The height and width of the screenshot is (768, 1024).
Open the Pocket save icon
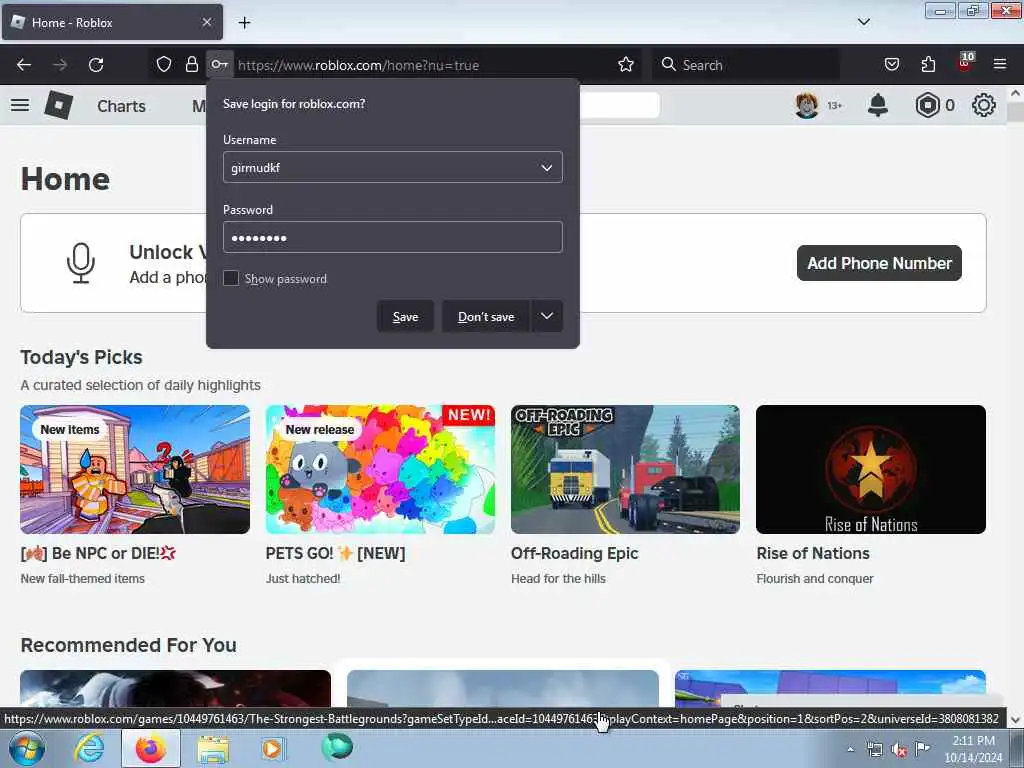(891, 64)
